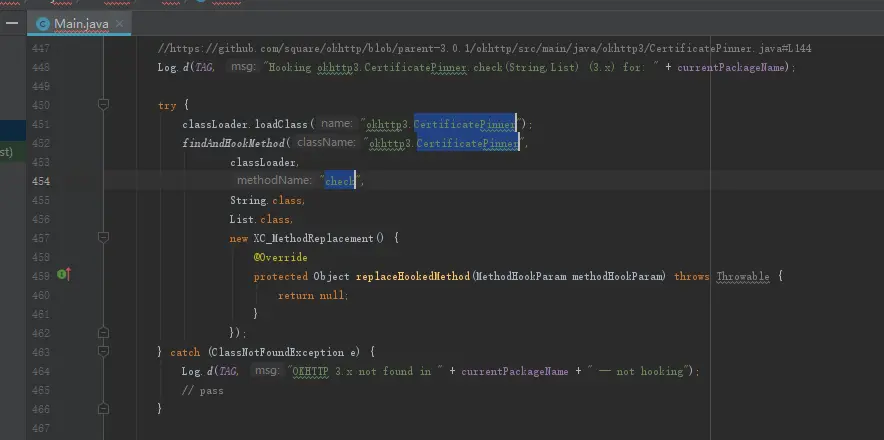The width and height of the screenshot is (884, 440).
Task: Click line number 447 in the gutter
Action: (41, 49)
